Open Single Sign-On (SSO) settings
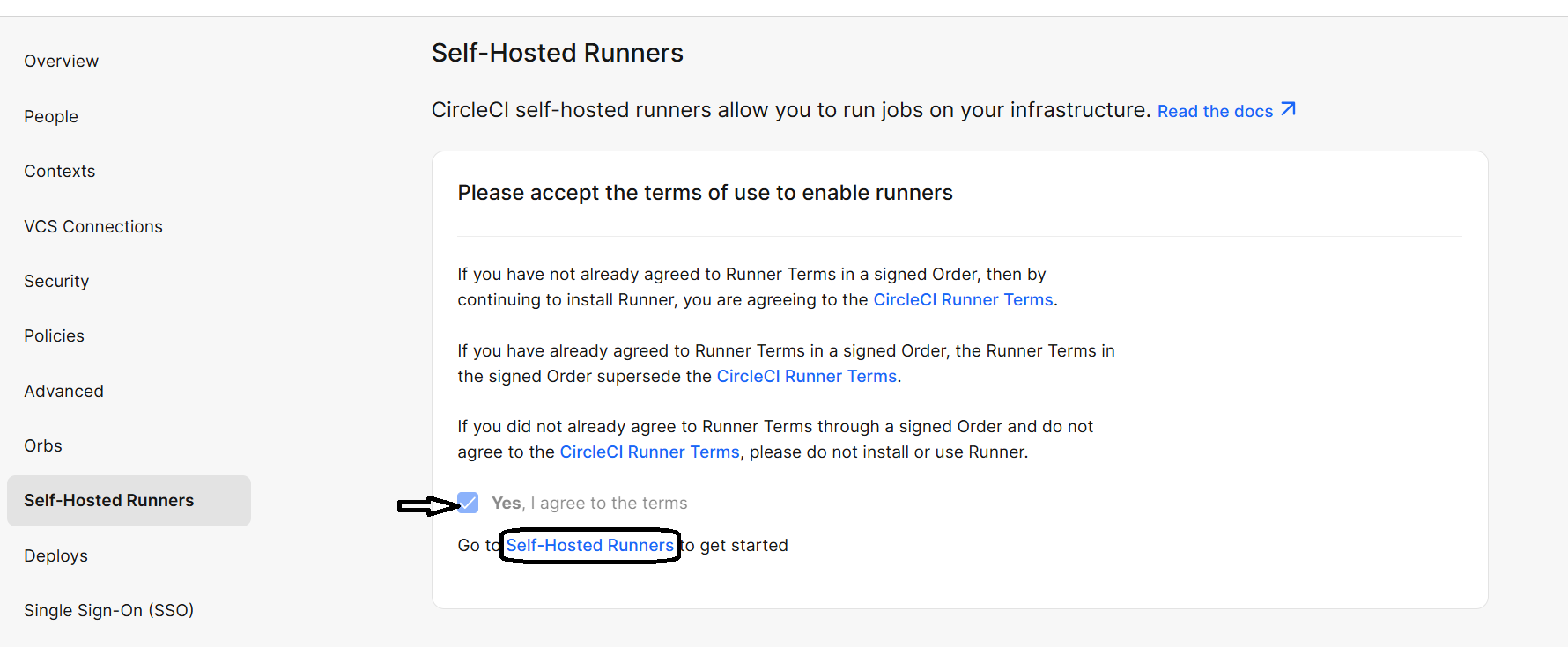This screenshot has width=1568, height=647. 108,610
